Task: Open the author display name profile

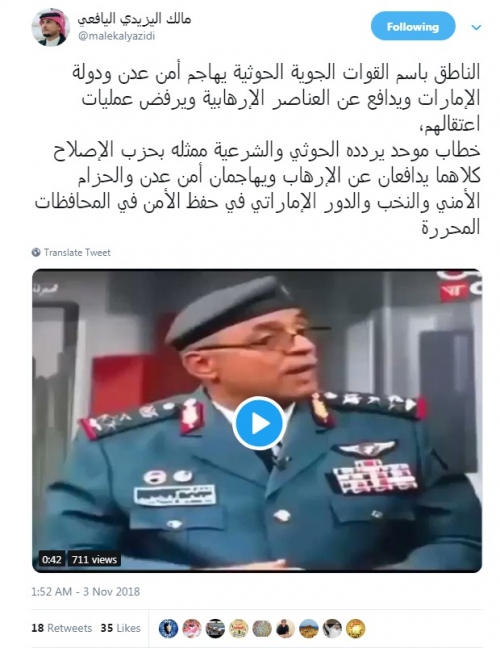Action: (x=134, y=19)
